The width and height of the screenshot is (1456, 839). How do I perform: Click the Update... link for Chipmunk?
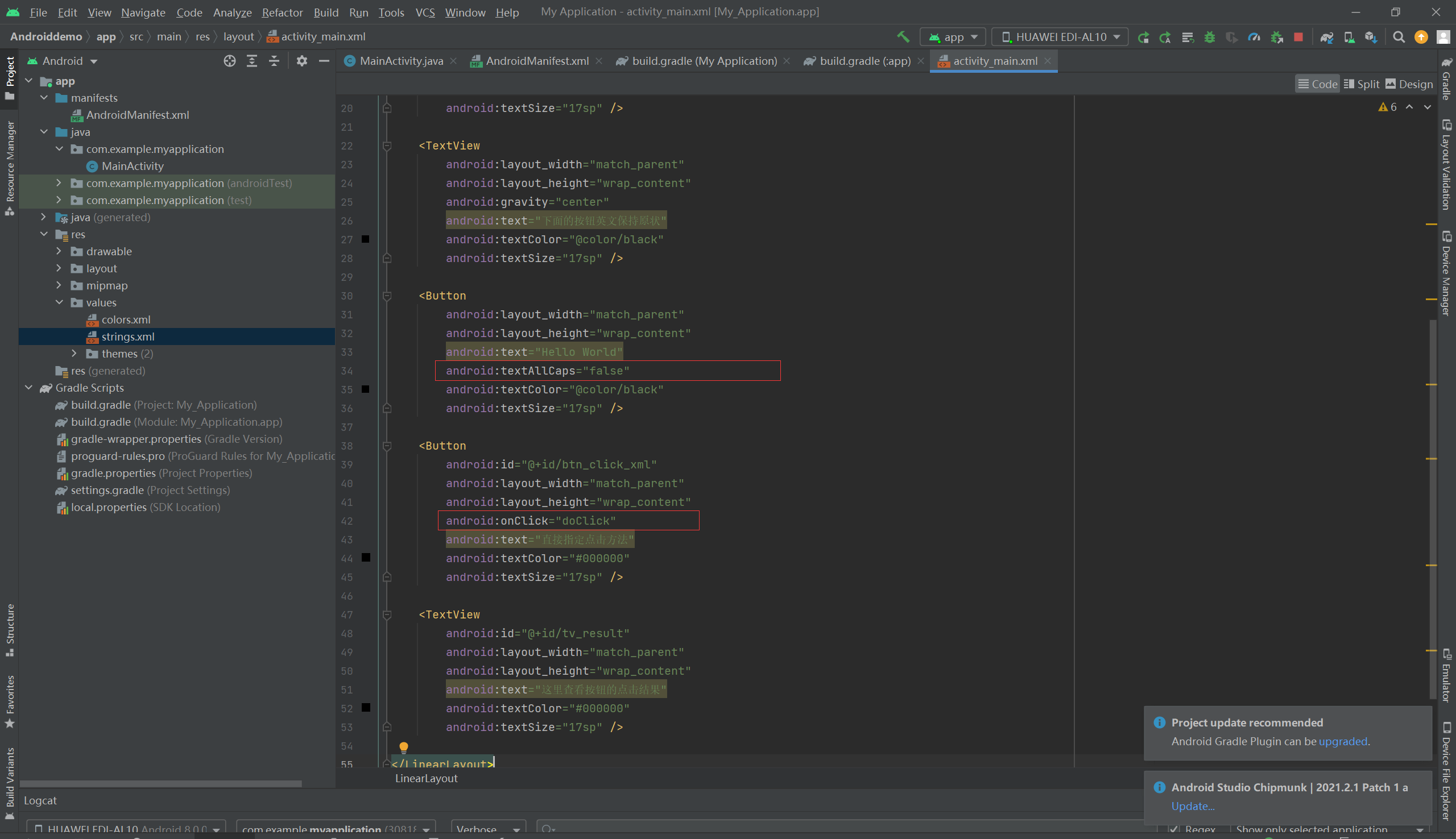1192,805
